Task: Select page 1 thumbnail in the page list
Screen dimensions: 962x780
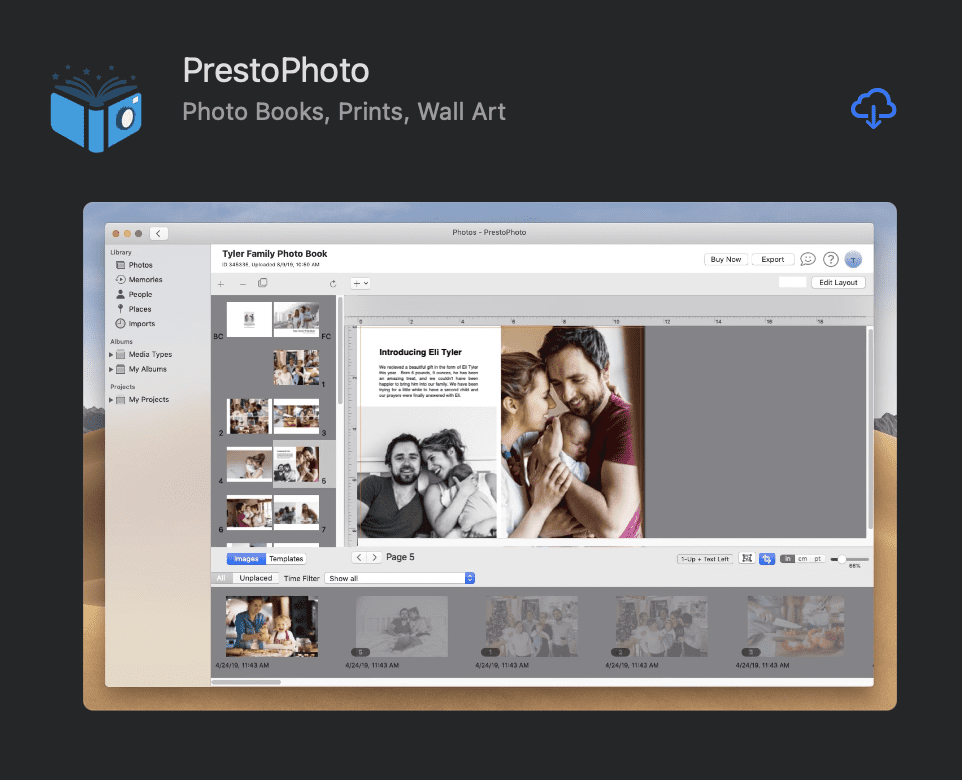Action: pos(296,367)
